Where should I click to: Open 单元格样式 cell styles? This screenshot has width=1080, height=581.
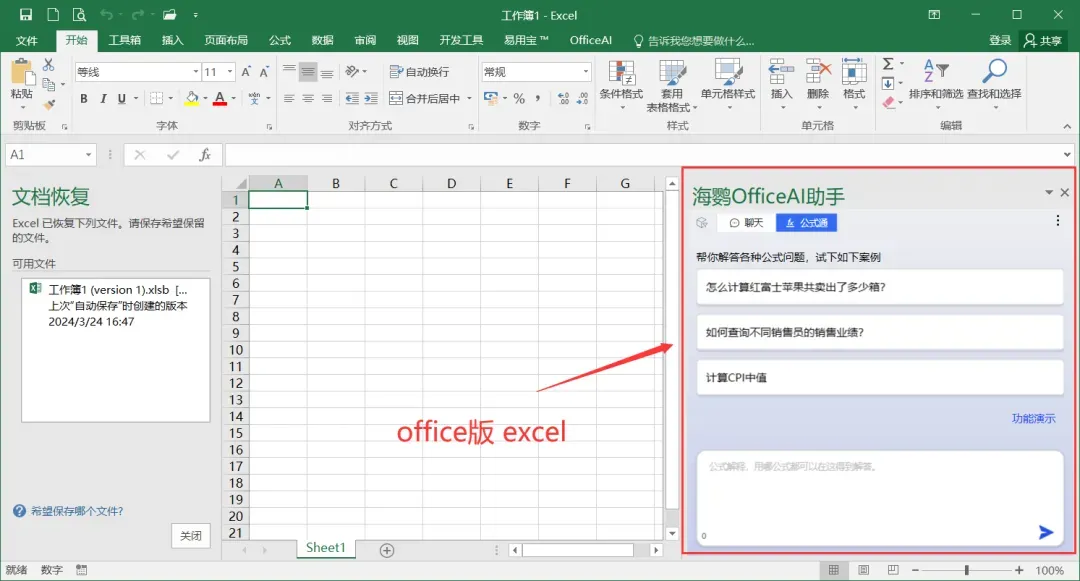tap(728, 84)
